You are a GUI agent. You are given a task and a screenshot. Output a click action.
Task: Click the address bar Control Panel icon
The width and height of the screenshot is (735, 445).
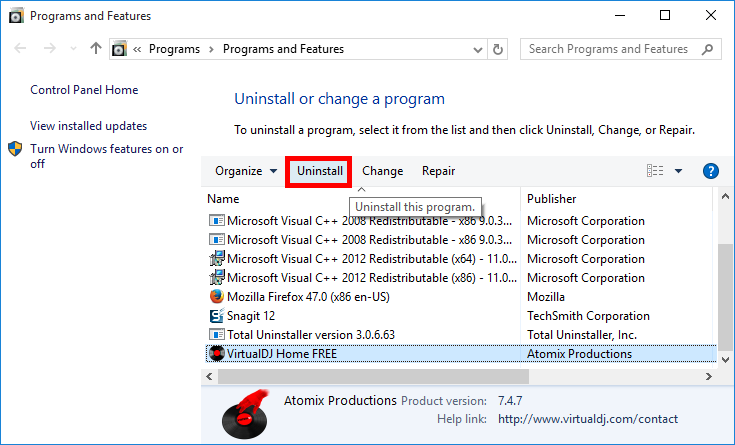(x=119, y=49)
